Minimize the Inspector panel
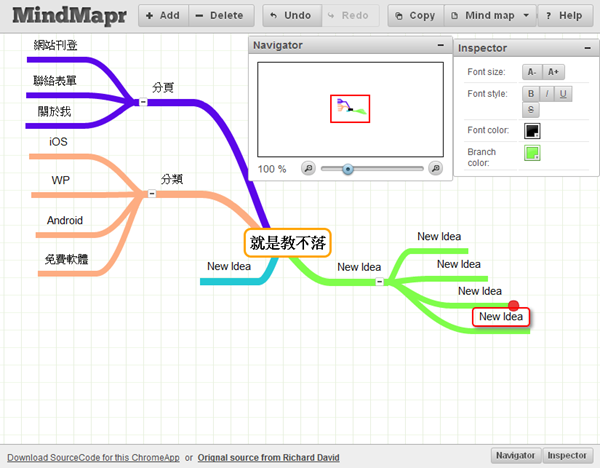The image size is (600, 468). click(x=588, y=48)
